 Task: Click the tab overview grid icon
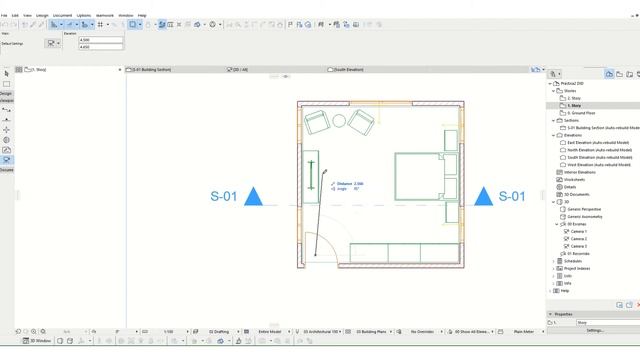click(x=19, y=70)
